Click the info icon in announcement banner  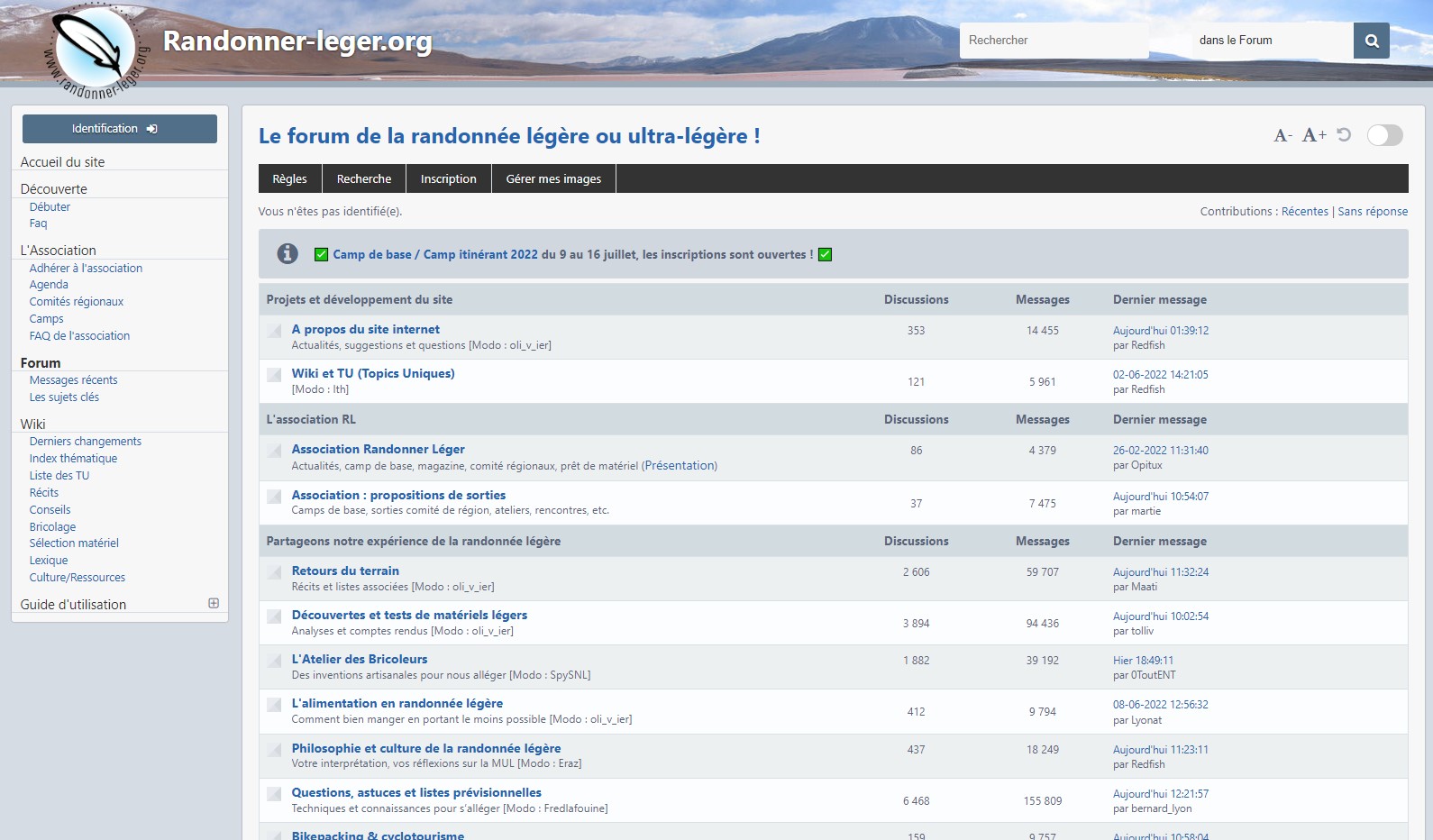point(288,254)
